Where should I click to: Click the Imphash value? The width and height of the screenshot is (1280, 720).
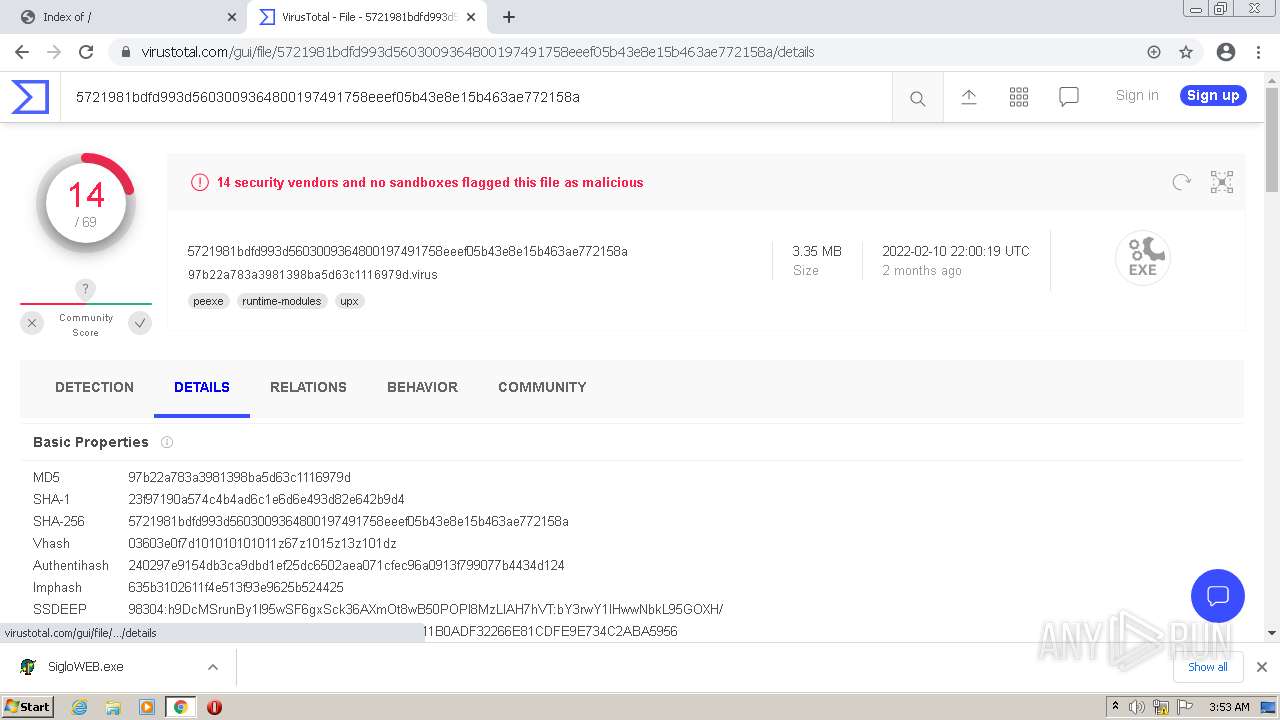point(236,587)
